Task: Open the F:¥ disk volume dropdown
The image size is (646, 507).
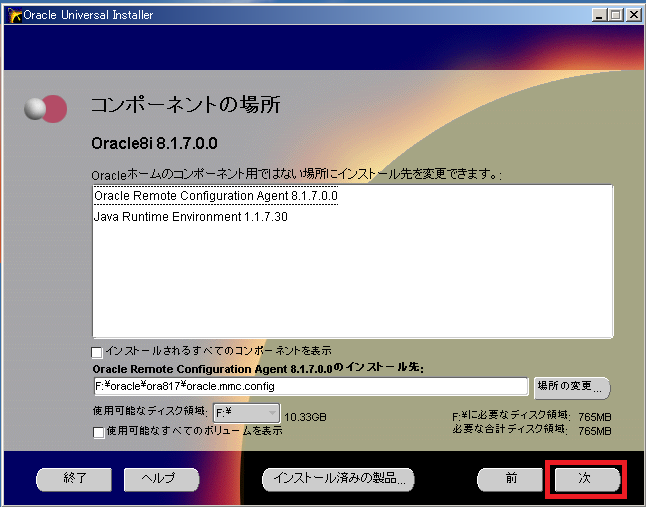Action: coord(246,413)
